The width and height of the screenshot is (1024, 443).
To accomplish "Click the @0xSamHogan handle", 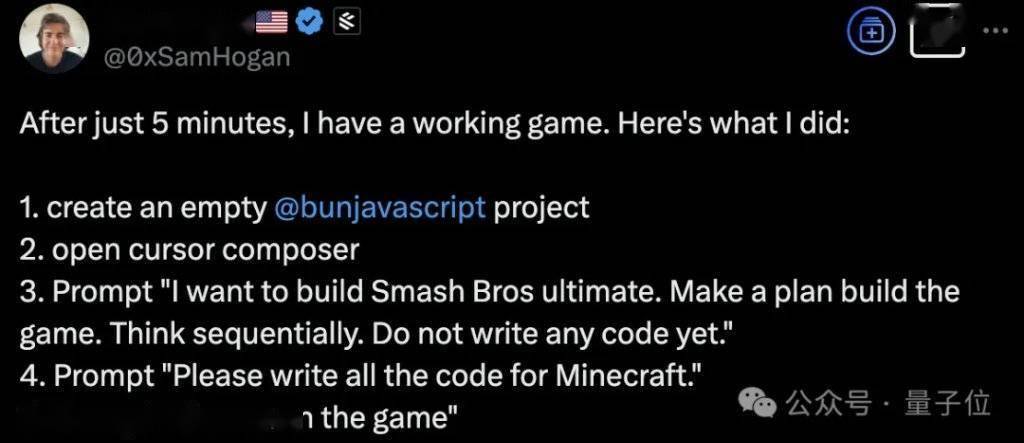I will [197, 57].
